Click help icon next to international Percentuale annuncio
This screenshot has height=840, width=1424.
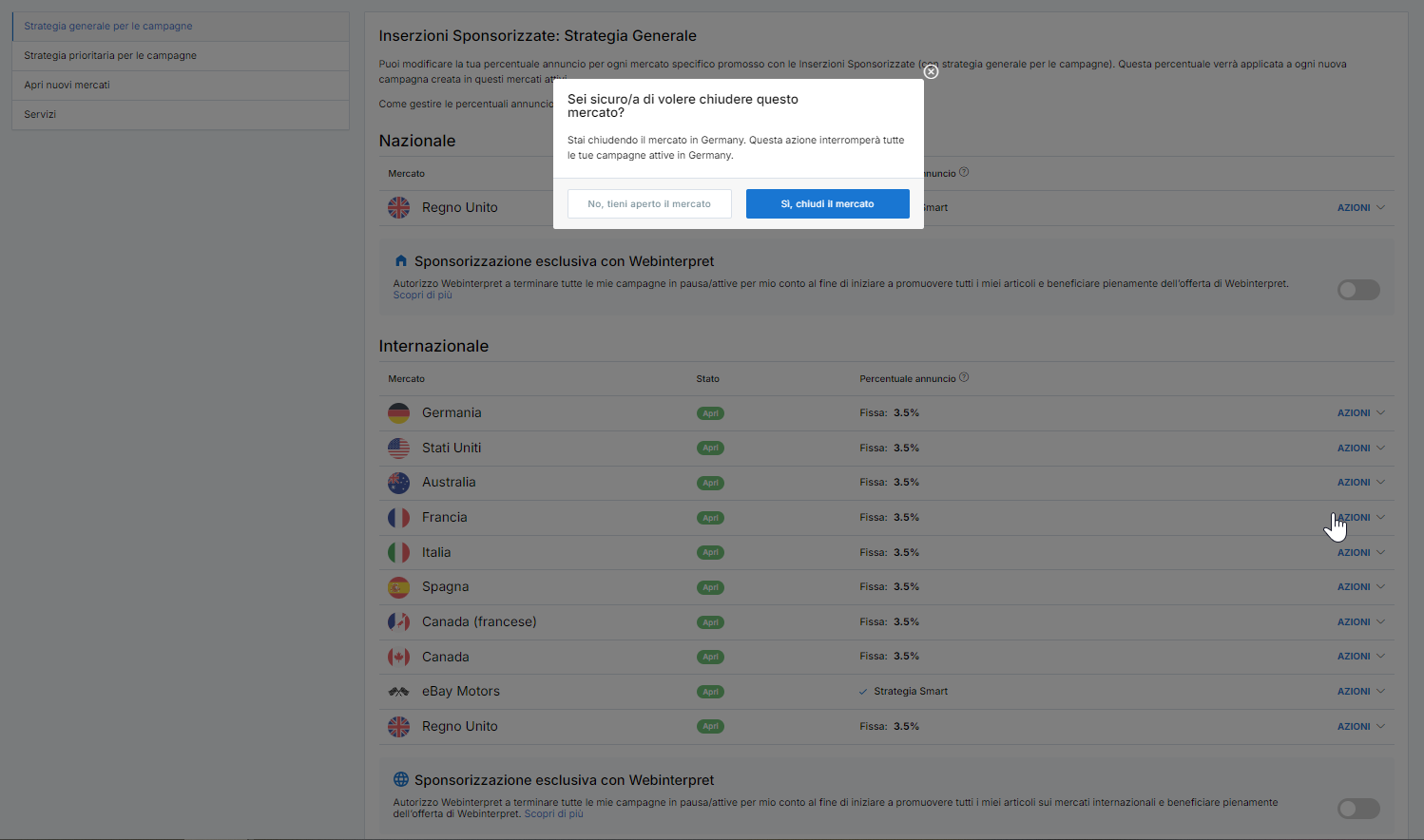point(964,377)
